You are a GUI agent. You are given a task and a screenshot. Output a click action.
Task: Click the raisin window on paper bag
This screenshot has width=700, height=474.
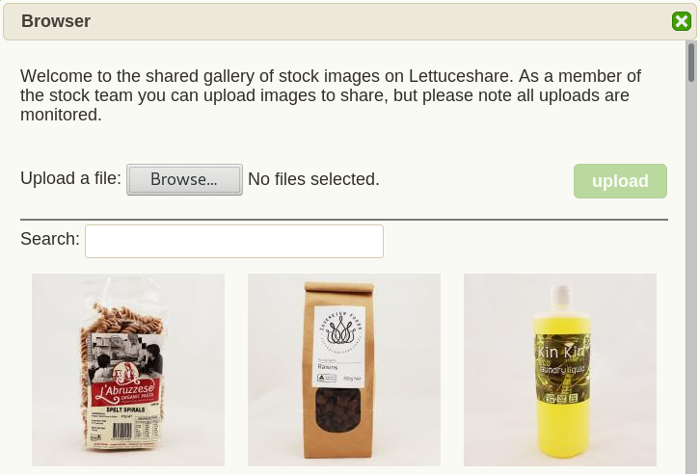point(338,410)
